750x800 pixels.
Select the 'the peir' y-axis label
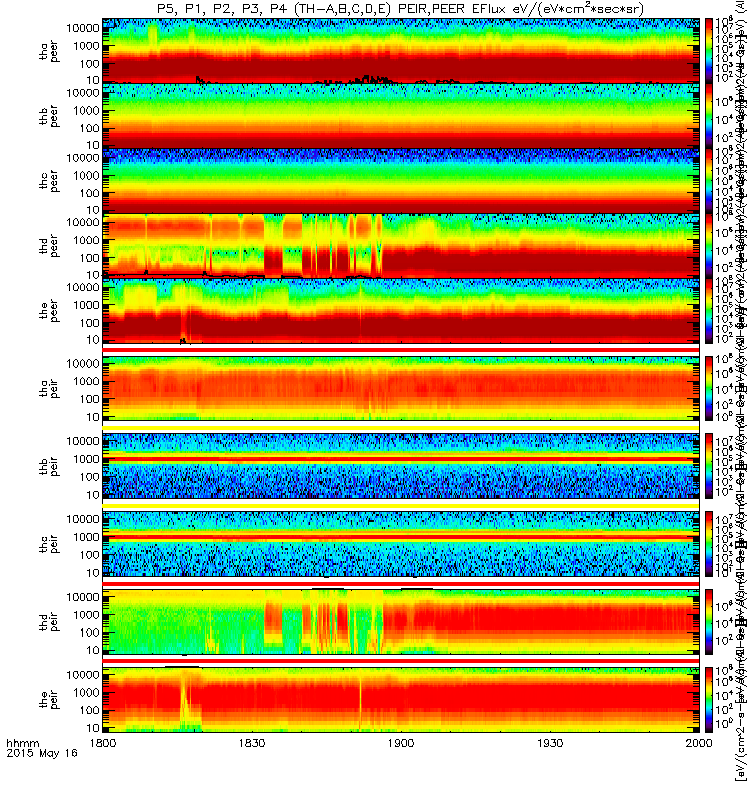pos(49,699)
